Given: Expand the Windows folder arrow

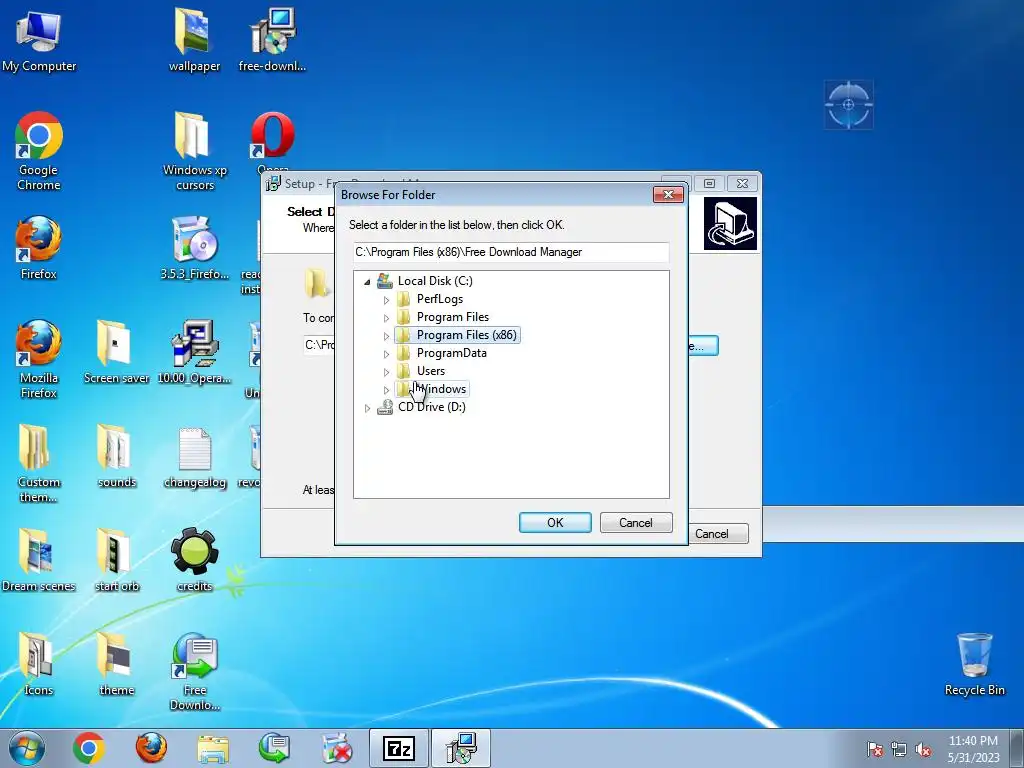Looking at the screenshot, I should (x=386, y=390).
